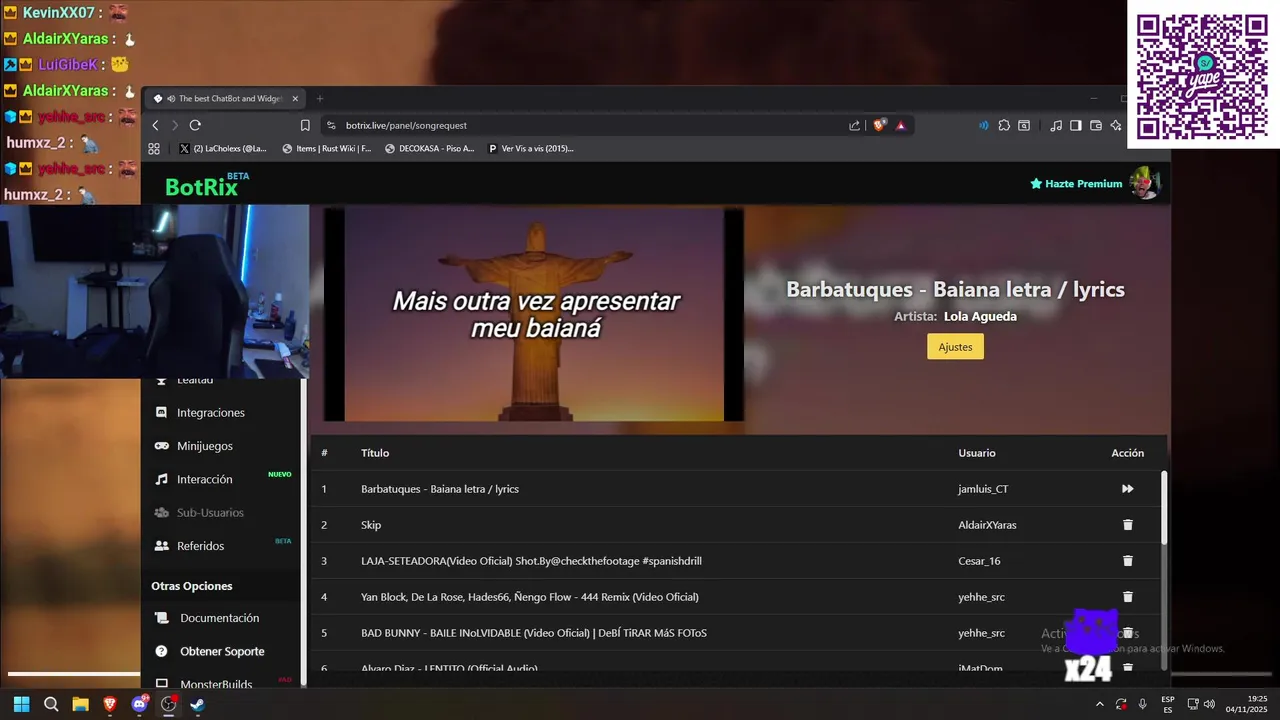Open Sub-Usuarios in the sidebar

(210, 513)
